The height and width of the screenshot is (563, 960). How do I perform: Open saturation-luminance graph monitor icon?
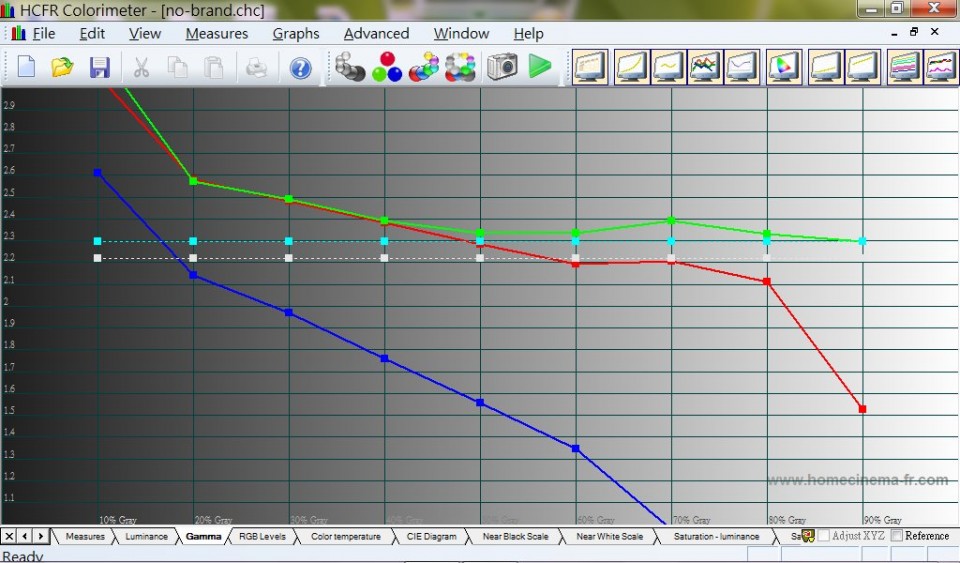pyautogui.click(x=905, y=66)
